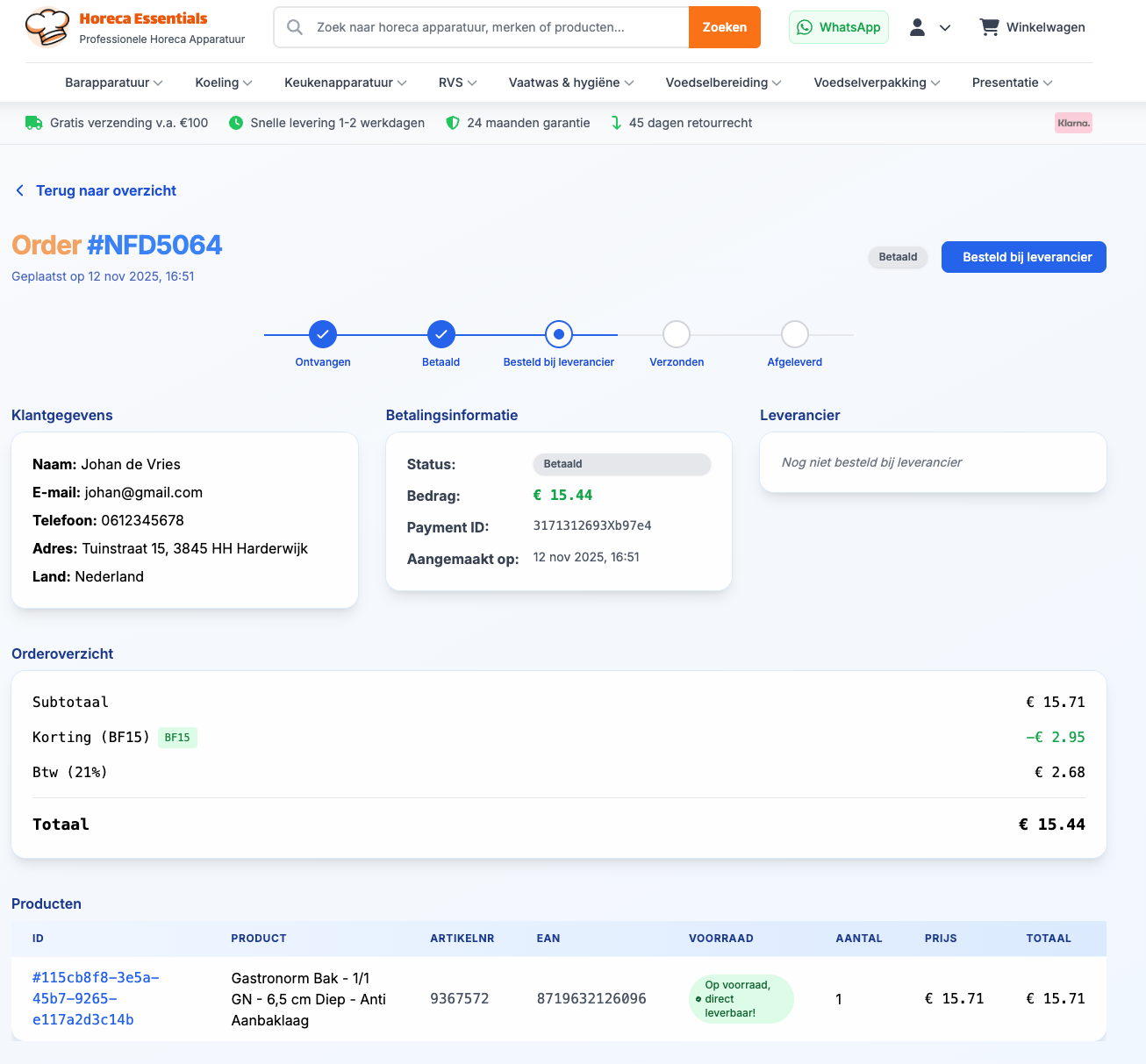Select the Besteld bij leverancier step circle
The image size is (1146, 1064).
point(559,334)
